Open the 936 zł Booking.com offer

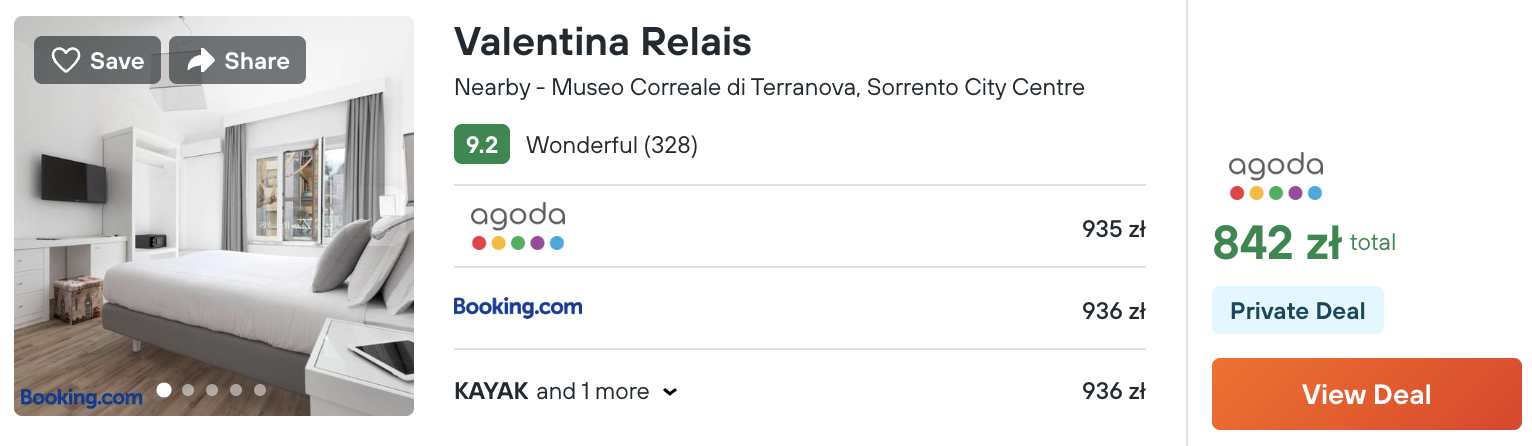tap(800, 309)
